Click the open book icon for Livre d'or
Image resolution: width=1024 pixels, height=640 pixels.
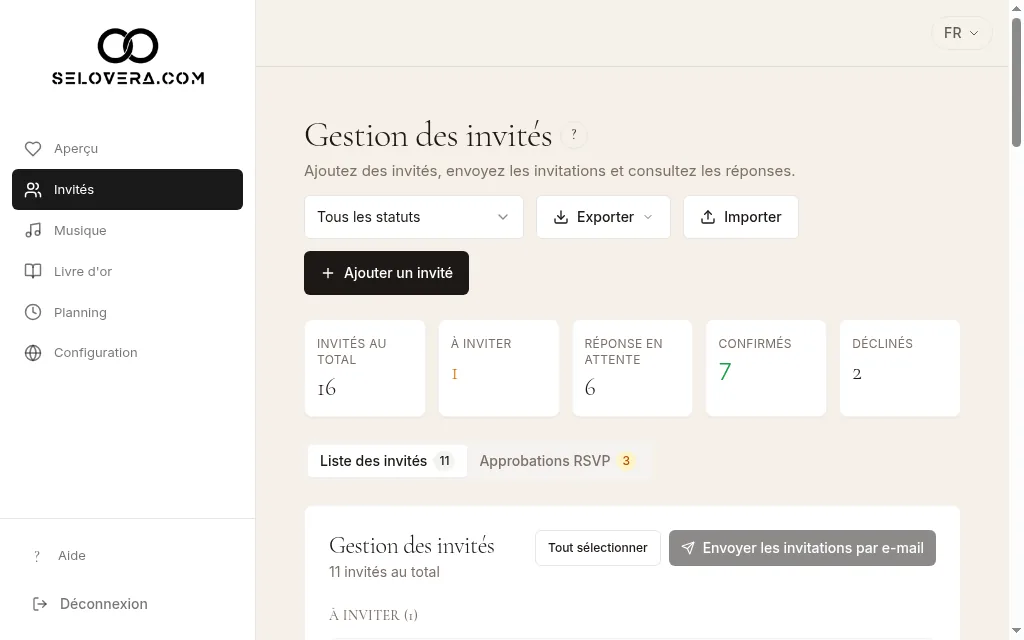(x=33, y=271)
